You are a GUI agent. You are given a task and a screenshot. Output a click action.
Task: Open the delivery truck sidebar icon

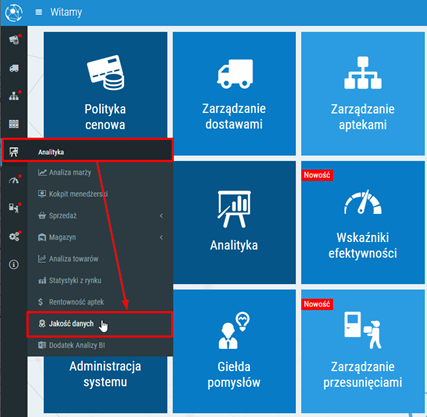click(x=14, y=68)
